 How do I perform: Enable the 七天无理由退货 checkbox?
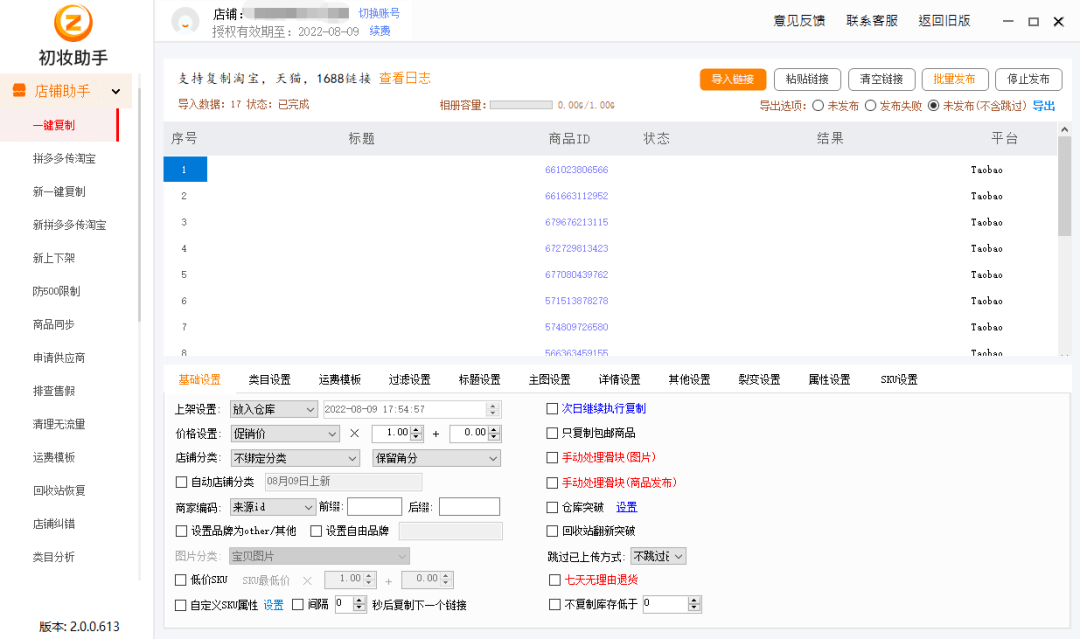click(x=554, y=580)
